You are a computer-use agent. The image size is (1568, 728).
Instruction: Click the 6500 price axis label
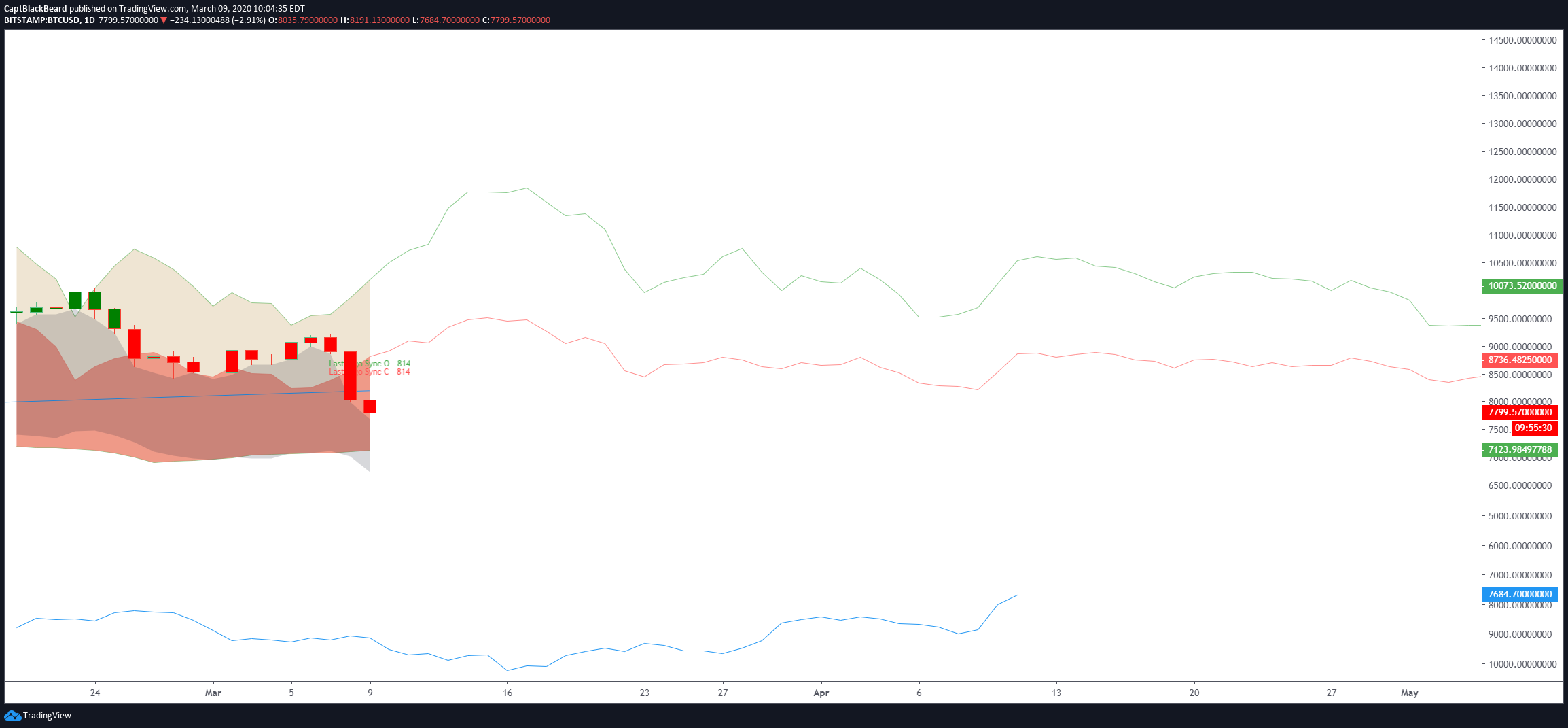pyautogui.click(x=1520, y=485)
